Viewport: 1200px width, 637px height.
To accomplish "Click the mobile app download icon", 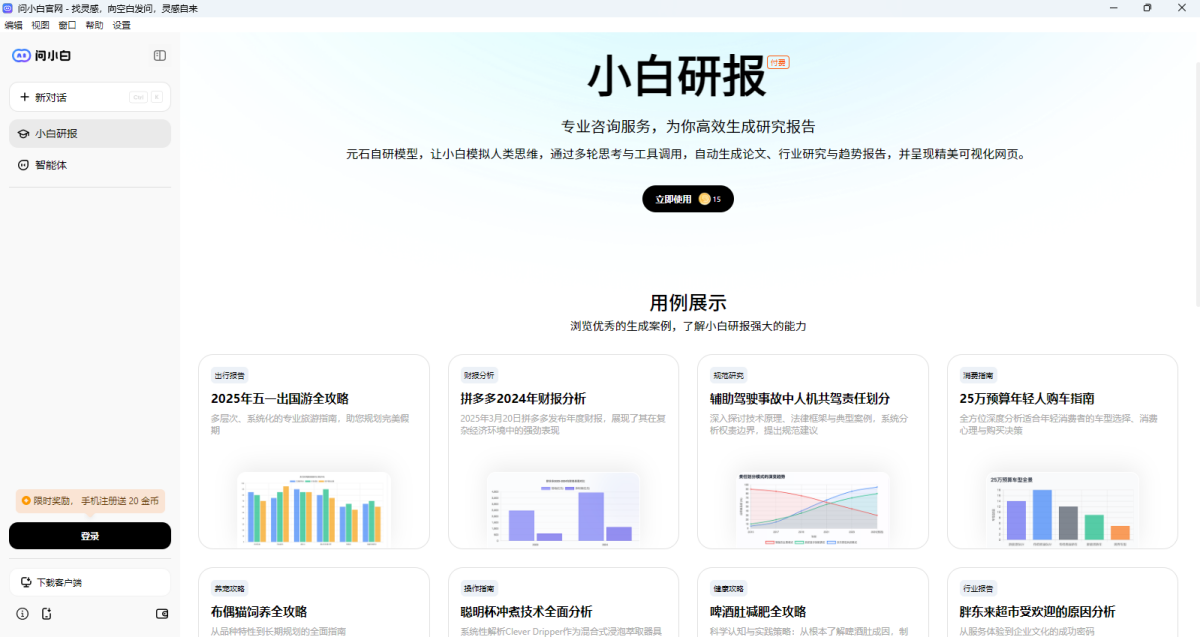I will point(46,614).
